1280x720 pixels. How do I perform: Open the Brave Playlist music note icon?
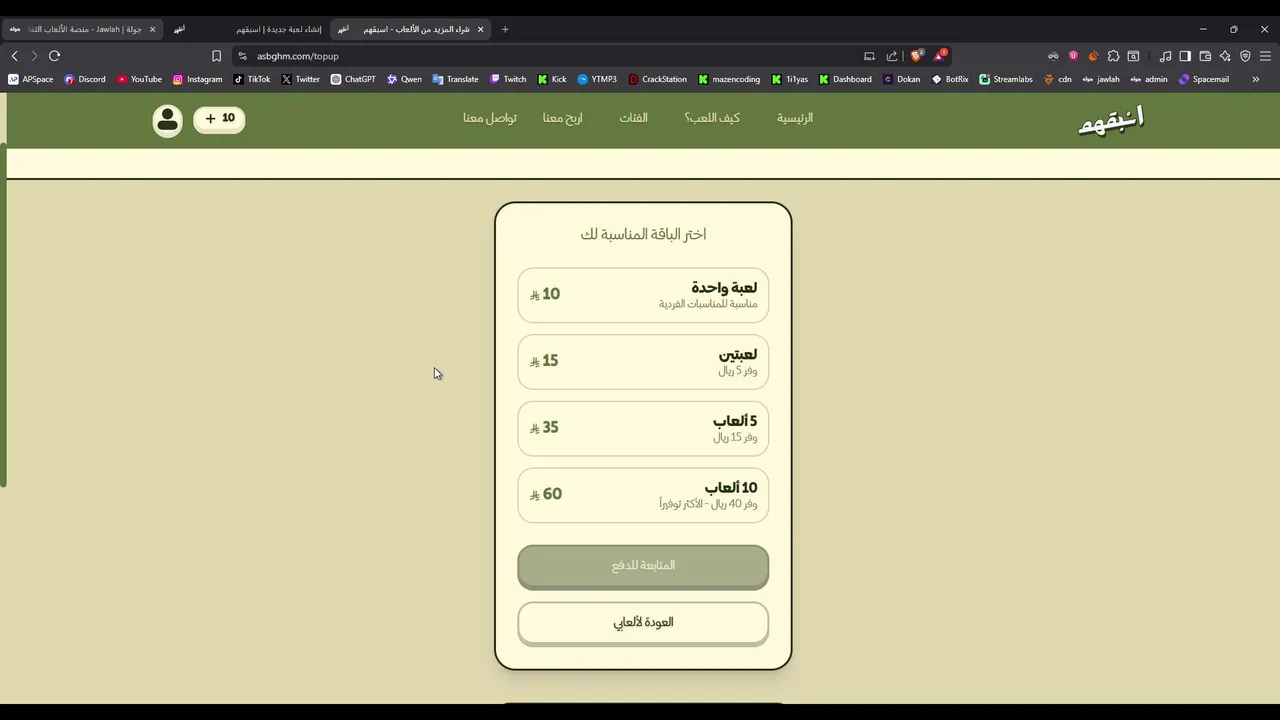tap(1165, 56)
